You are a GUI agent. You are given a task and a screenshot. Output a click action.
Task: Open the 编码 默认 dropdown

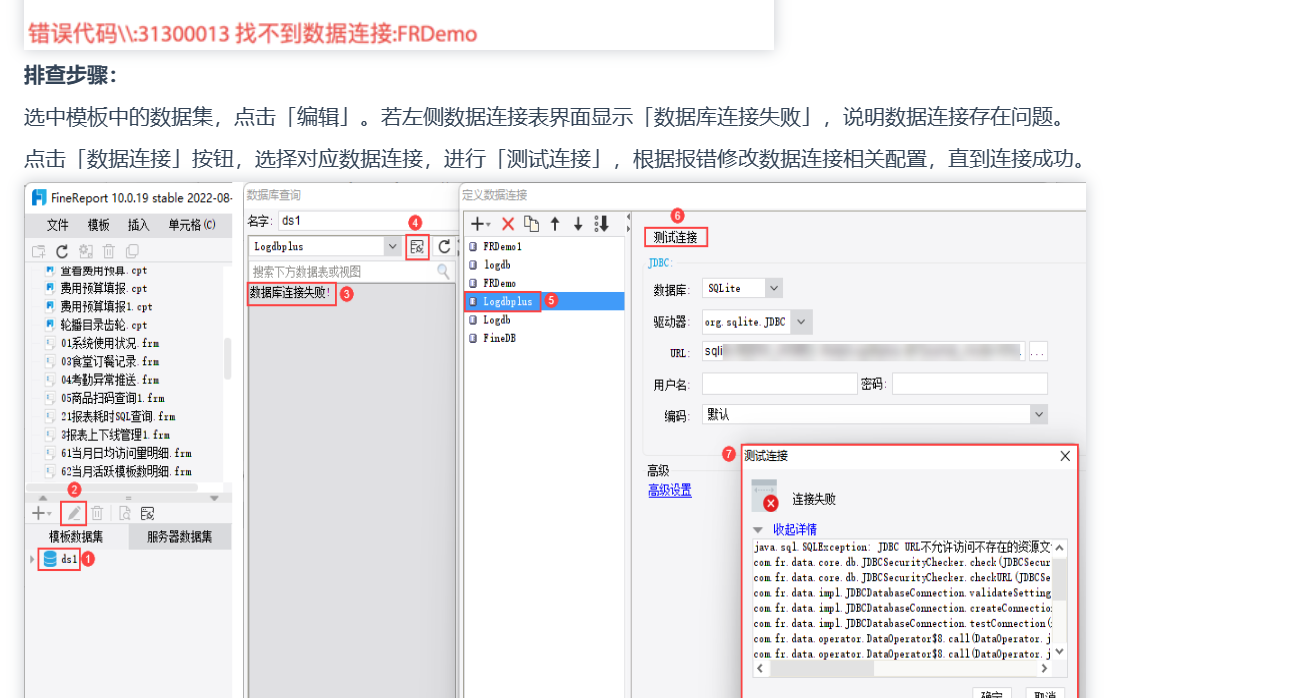[1039, 414]
